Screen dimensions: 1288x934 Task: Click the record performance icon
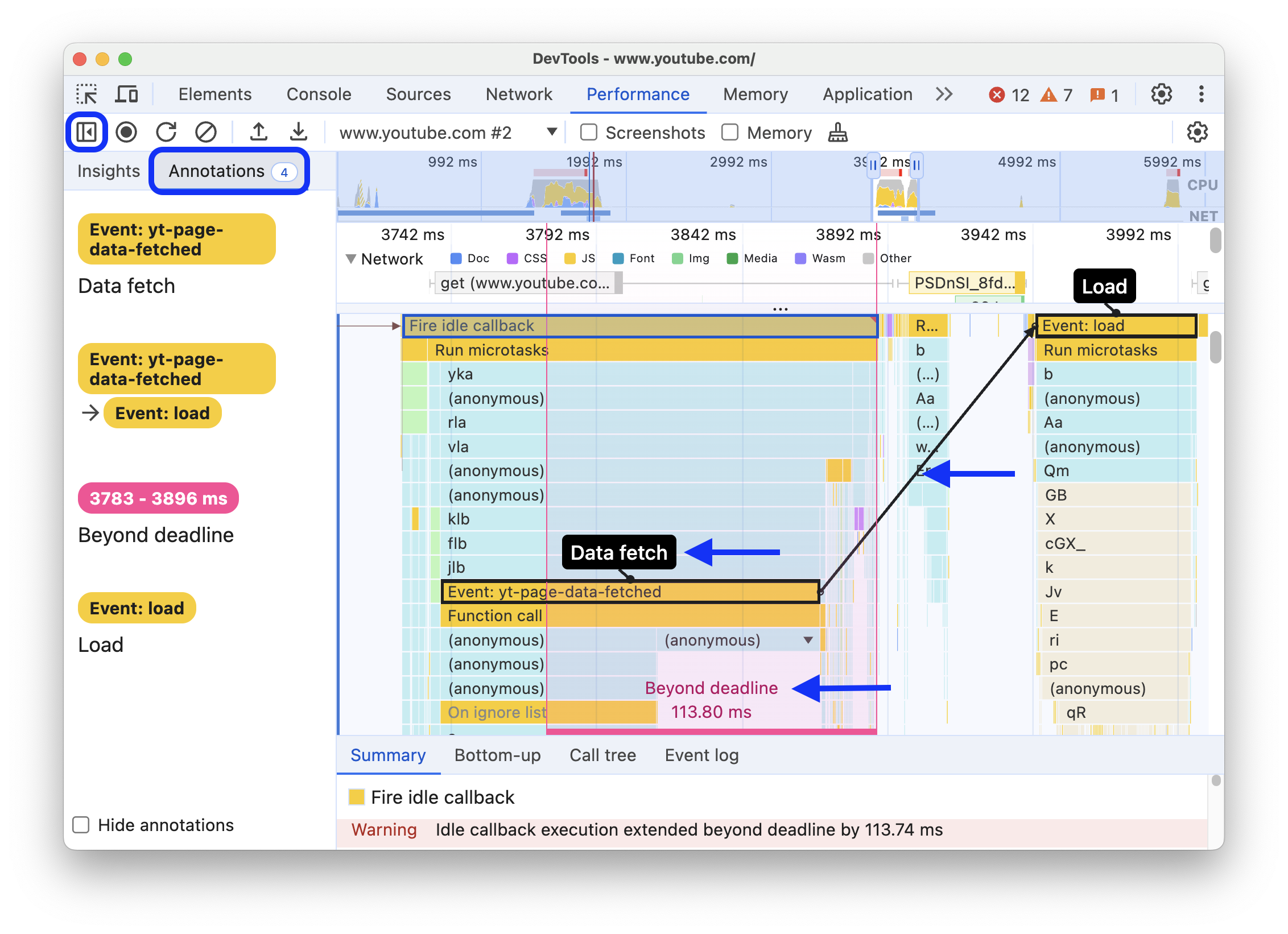(x=125, y=131)
